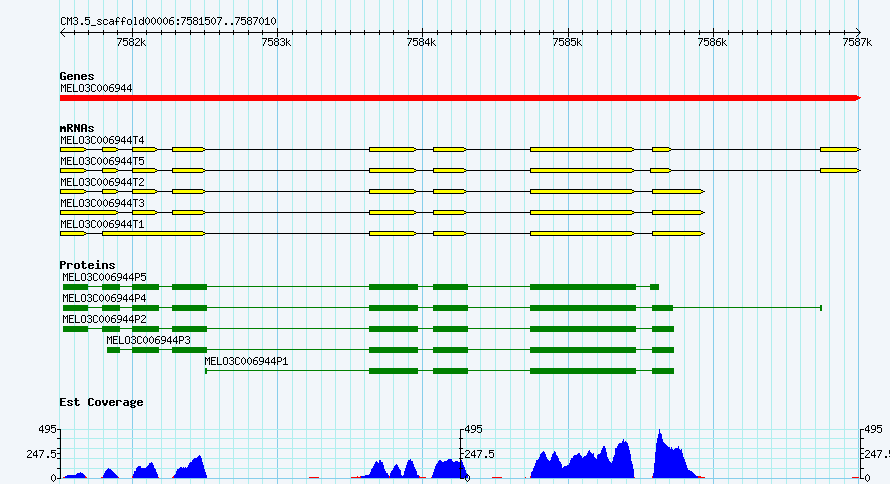Click the middle axis 495 coverage label
The width and height of the screenshot is (890, 484).
pos(473,430)
